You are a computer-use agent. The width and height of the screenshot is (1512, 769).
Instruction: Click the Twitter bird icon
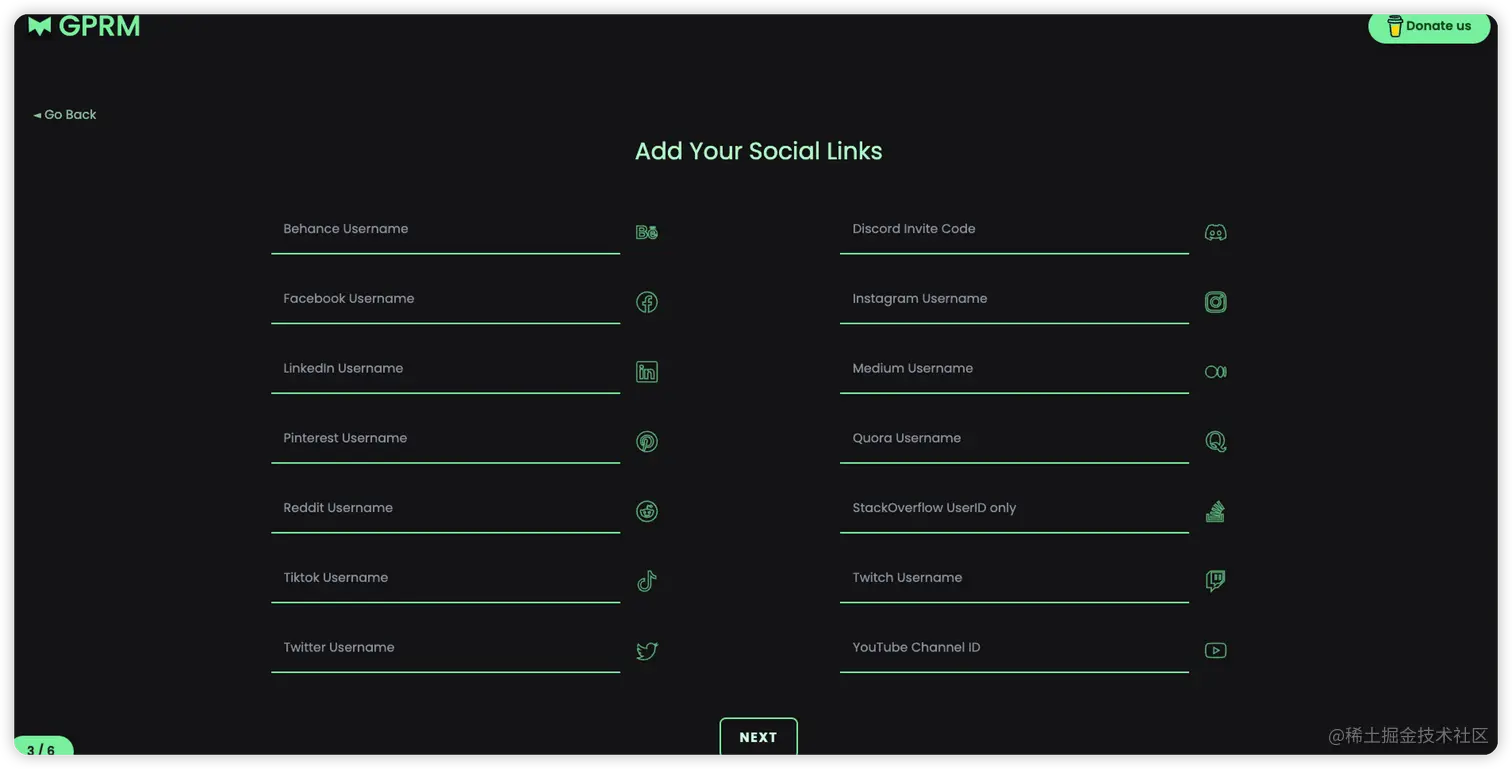(x=647, y=651)
